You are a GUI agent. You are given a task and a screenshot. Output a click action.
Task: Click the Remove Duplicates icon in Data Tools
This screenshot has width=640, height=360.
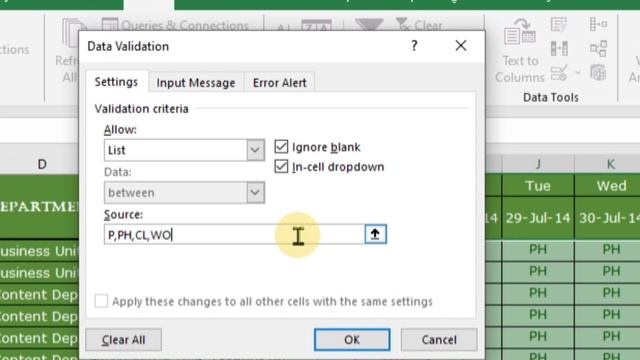559,49
